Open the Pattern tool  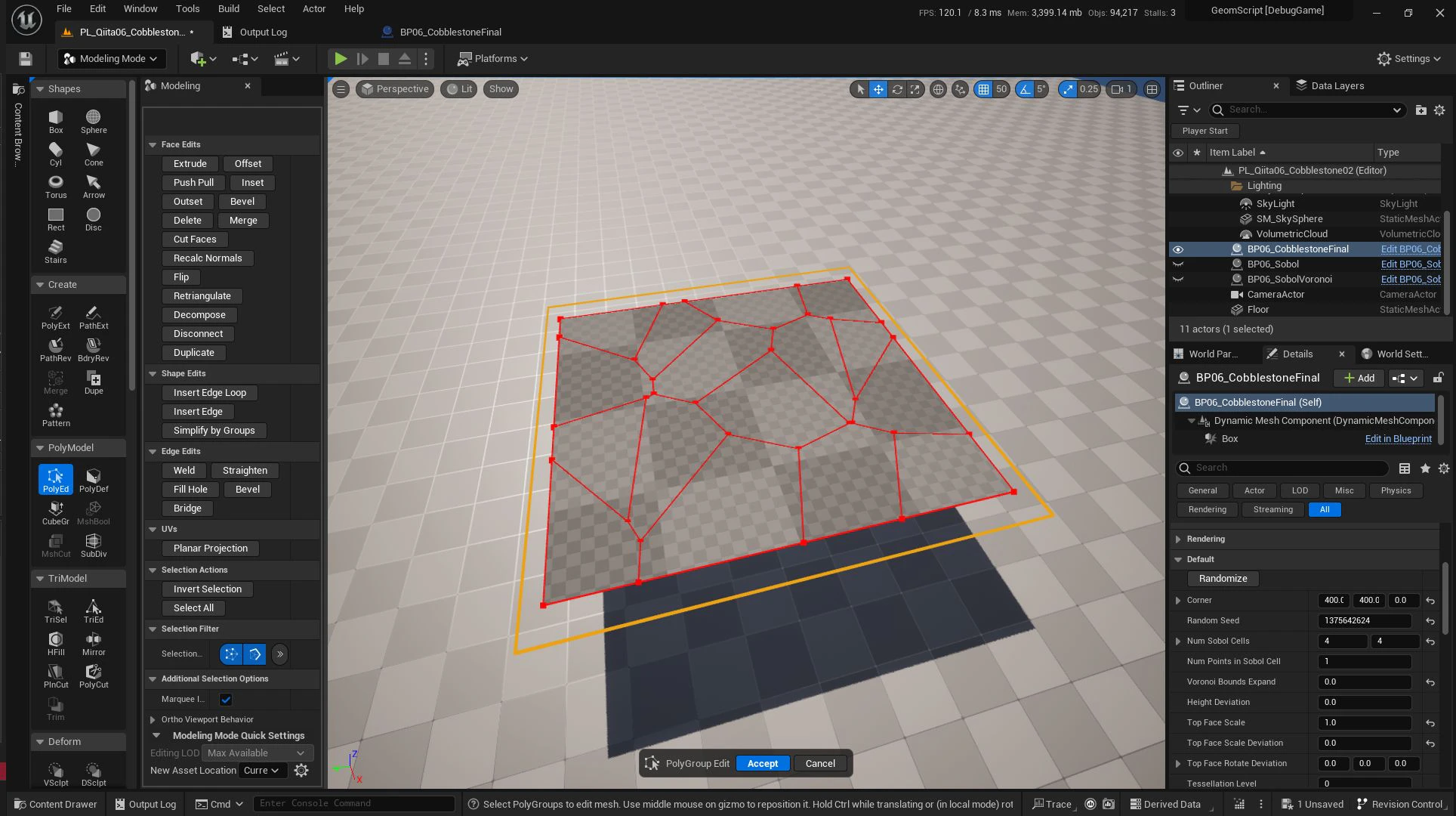(x=56, y=414)
